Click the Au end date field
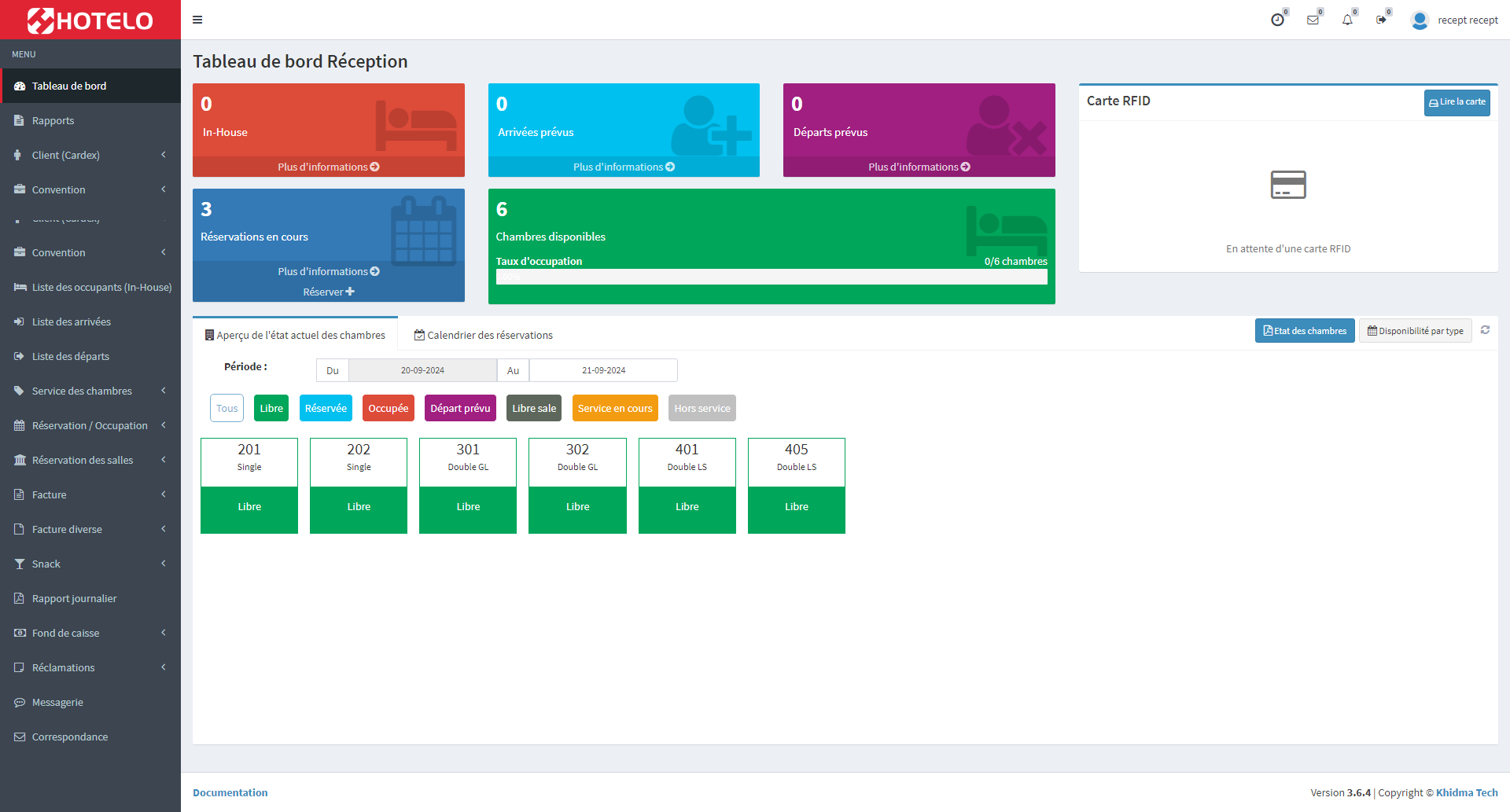Image resolution: width=1510 pixels, height=812 pixels. pos(603,370)
